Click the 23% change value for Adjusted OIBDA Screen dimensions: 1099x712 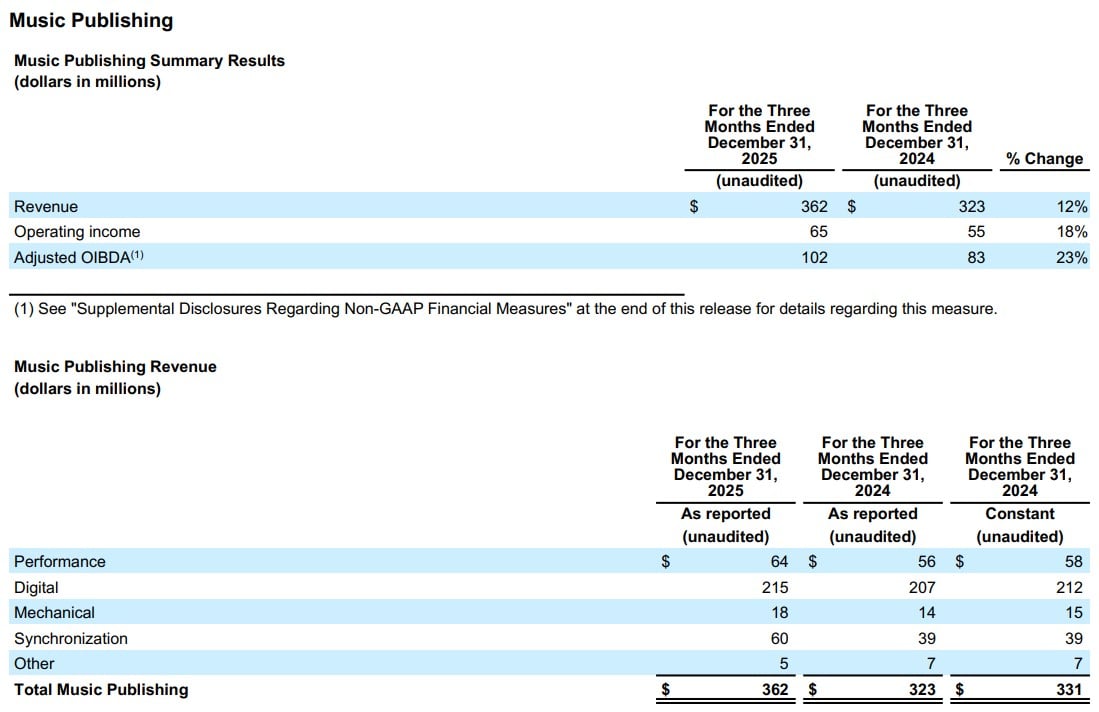pyautogui.click(x=1072, y=257)
